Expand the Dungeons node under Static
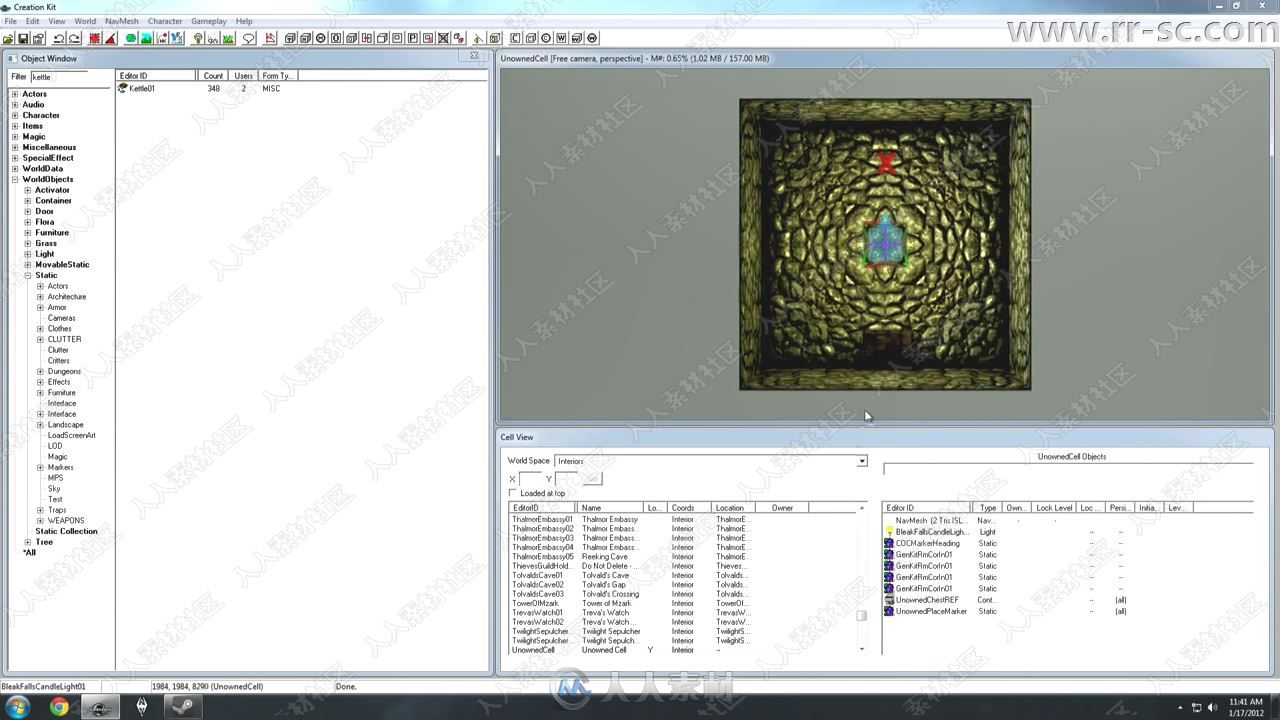This screenshot has width=1280, height=720. [41, 371]
